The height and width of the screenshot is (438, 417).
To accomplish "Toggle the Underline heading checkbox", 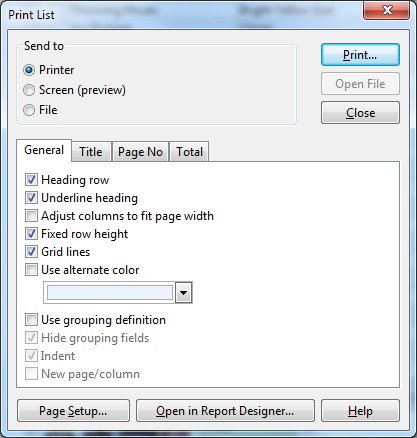I will [31, 198].
